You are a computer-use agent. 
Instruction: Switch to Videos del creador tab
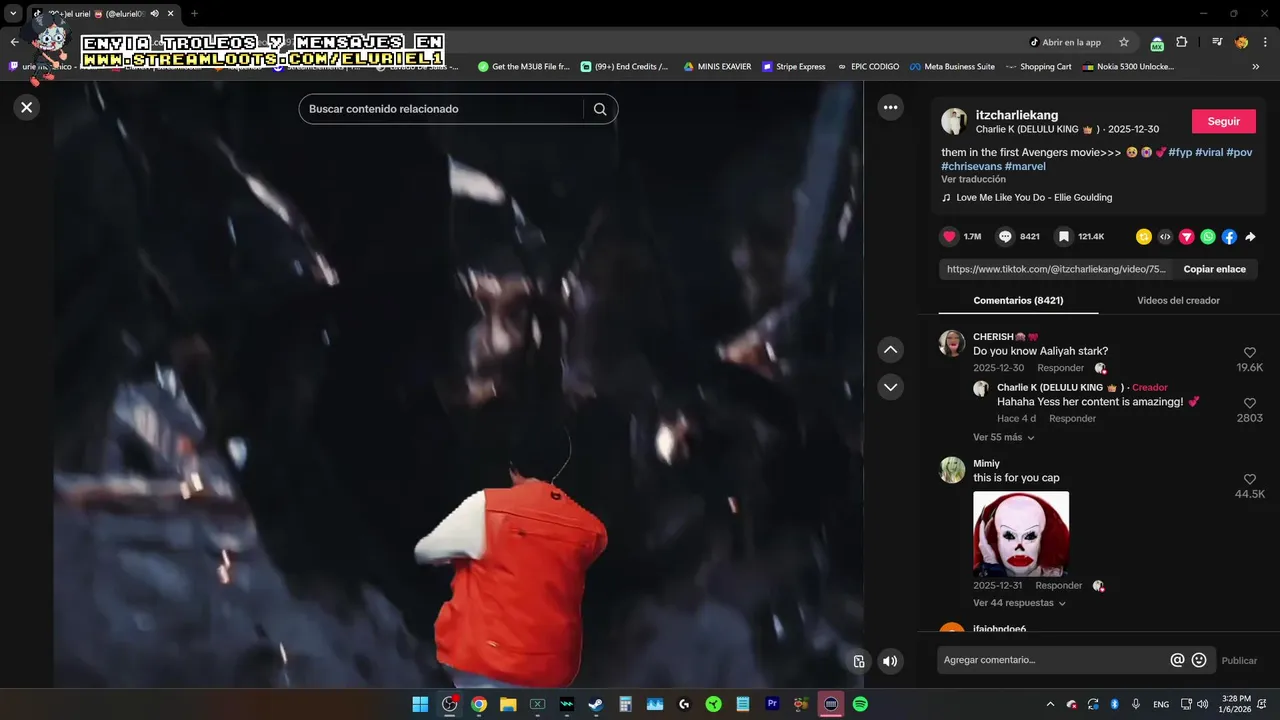[1178, 300]
